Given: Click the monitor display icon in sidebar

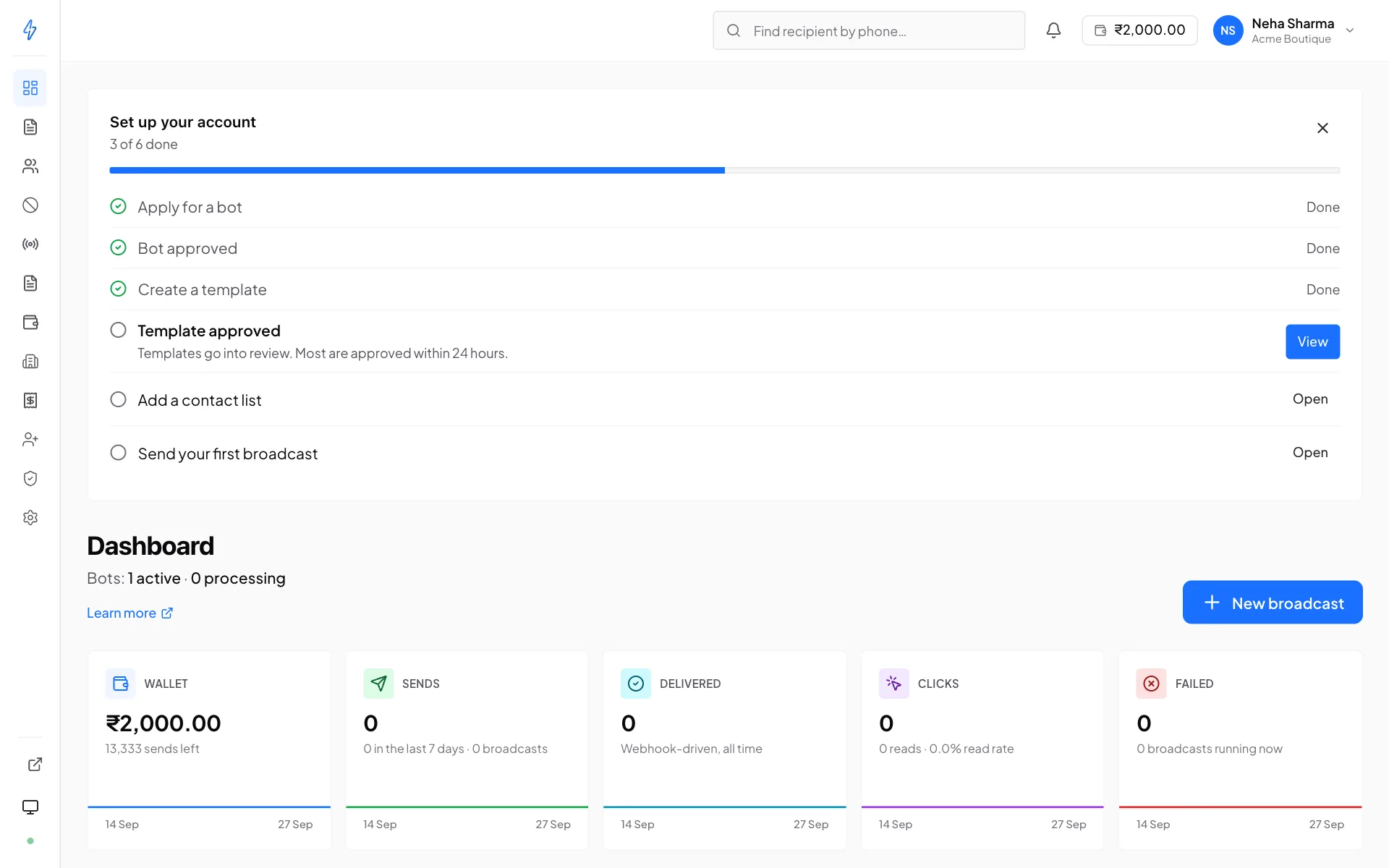Looking at the screenshot, I should pos(30,807).
